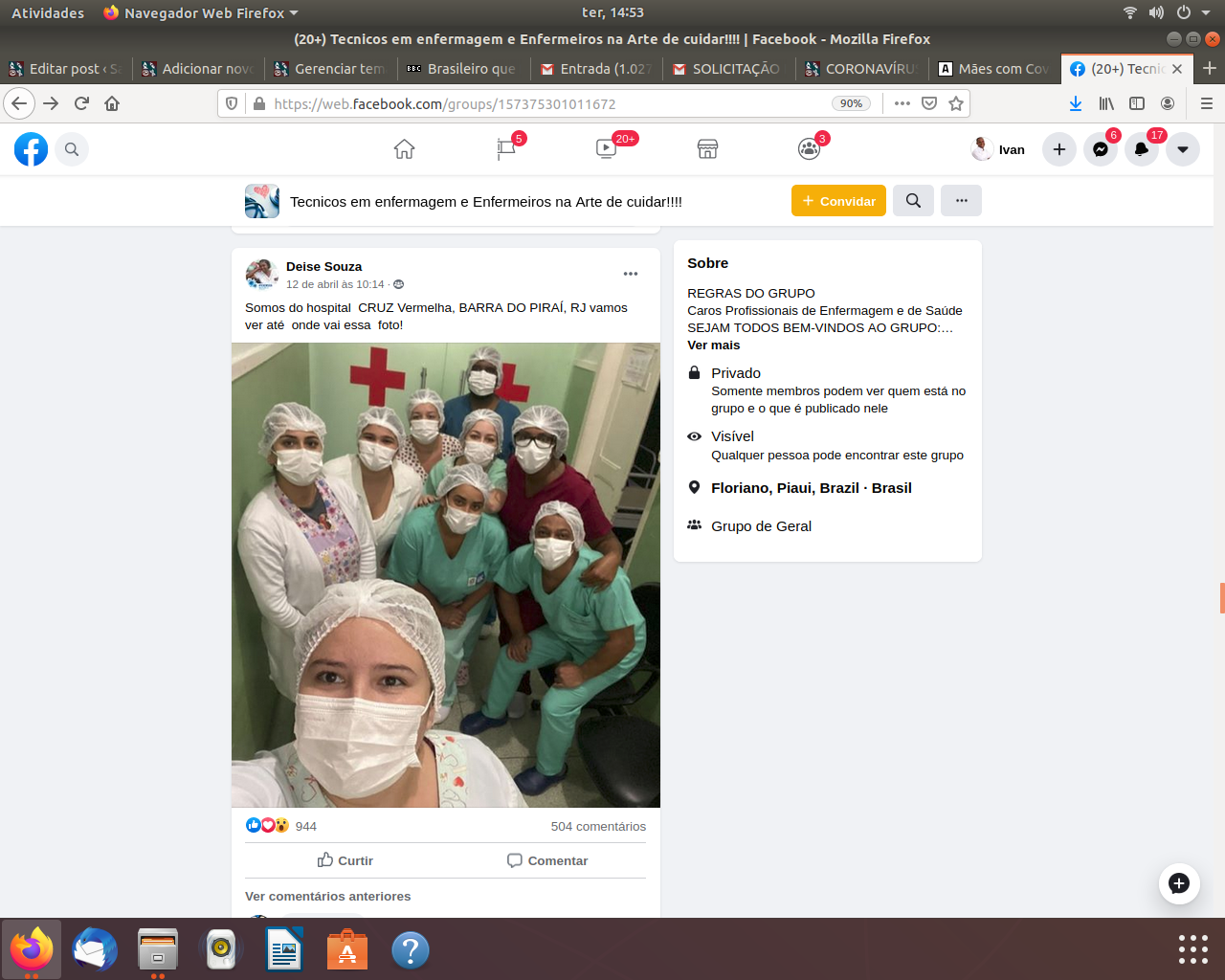This screenshot has height=980, width=1225.
Task: Open Facebook Watch video icon
Action: pos(607,149)
